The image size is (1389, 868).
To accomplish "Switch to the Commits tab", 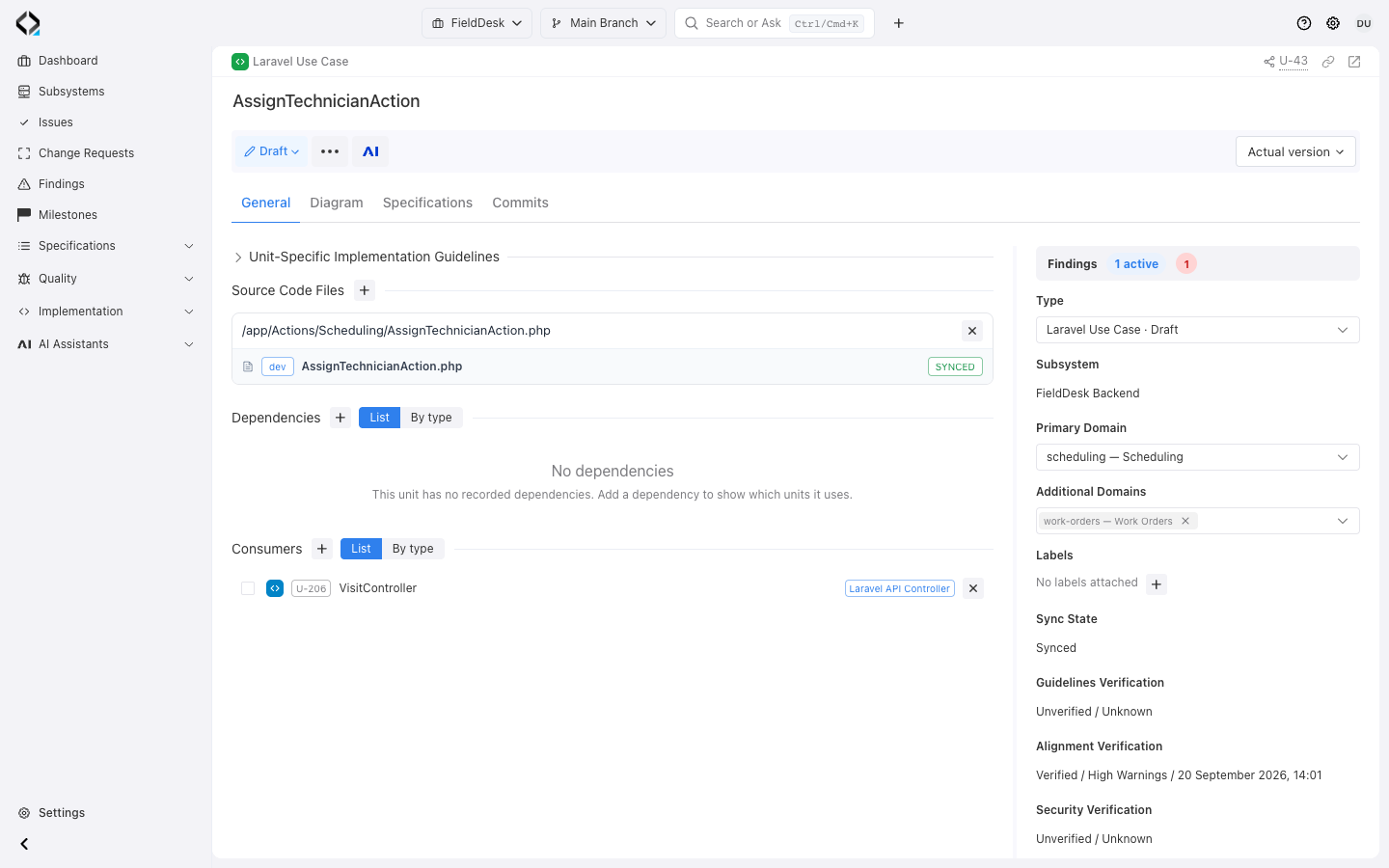I will 520,203.
